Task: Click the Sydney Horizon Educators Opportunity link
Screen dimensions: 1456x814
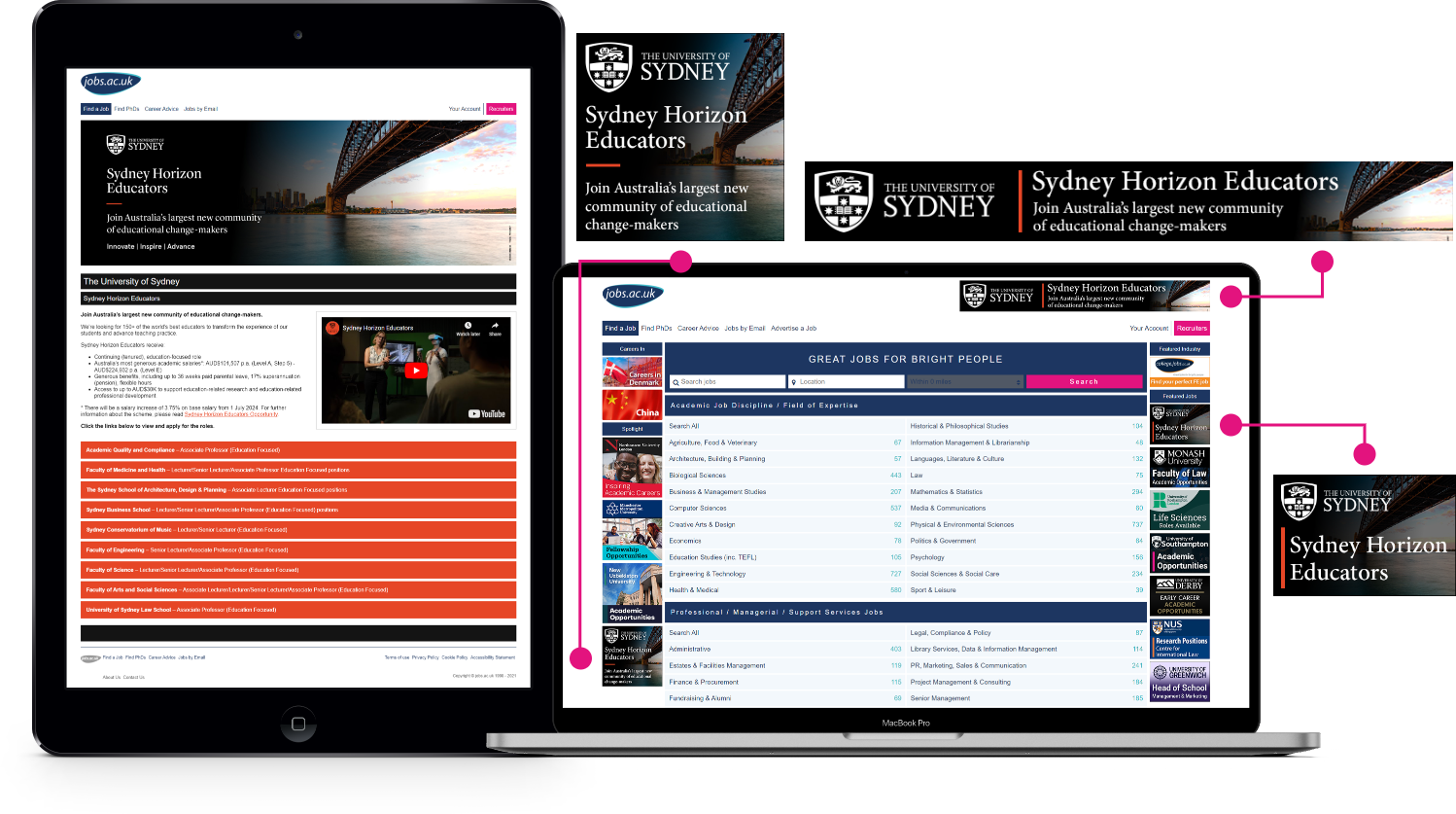Action: (231, 414)
